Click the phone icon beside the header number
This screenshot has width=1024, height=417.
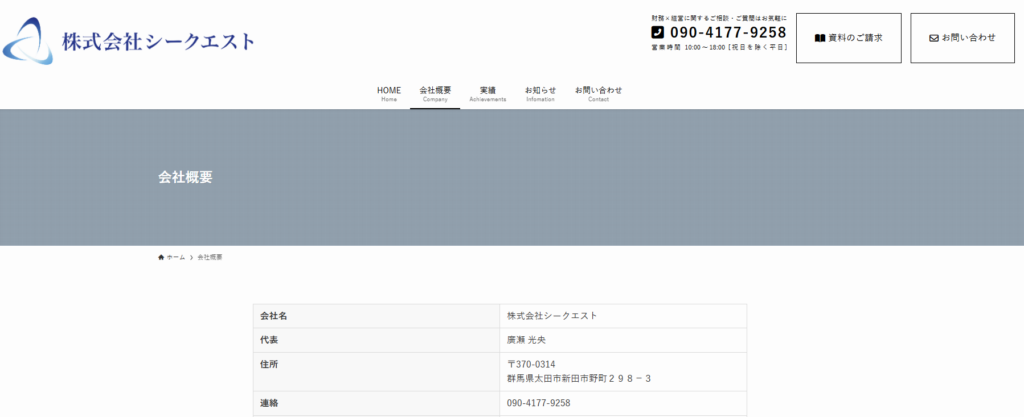point(658,32)
